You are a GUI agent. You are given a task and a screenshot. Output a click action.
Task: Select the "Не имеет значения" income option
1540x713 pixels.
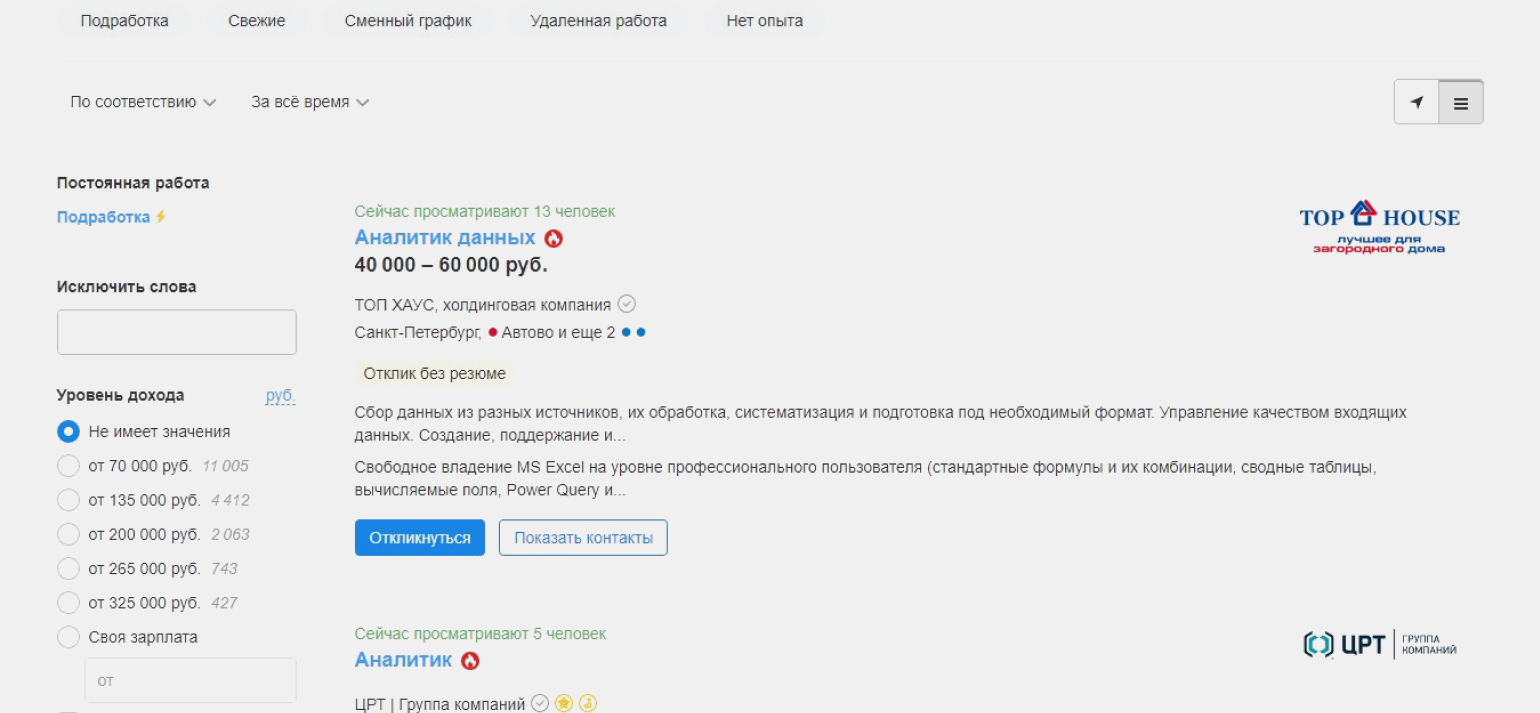(x=68, y=432)
